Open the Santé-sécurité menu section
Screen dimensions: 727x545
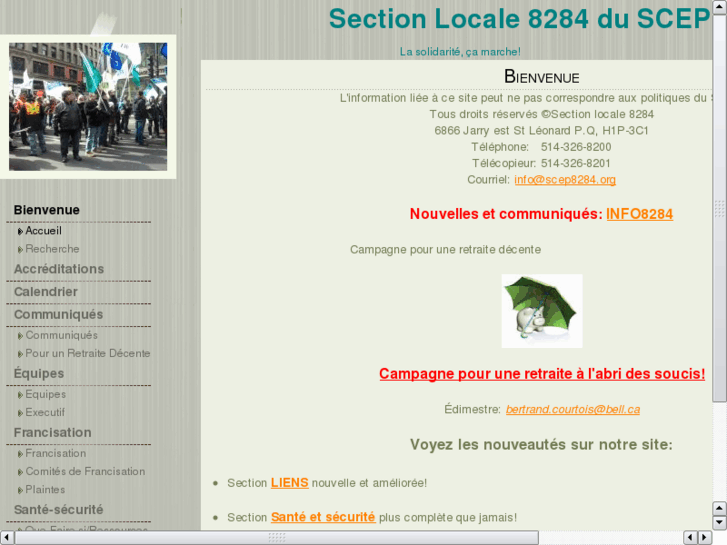click(58, 510)
